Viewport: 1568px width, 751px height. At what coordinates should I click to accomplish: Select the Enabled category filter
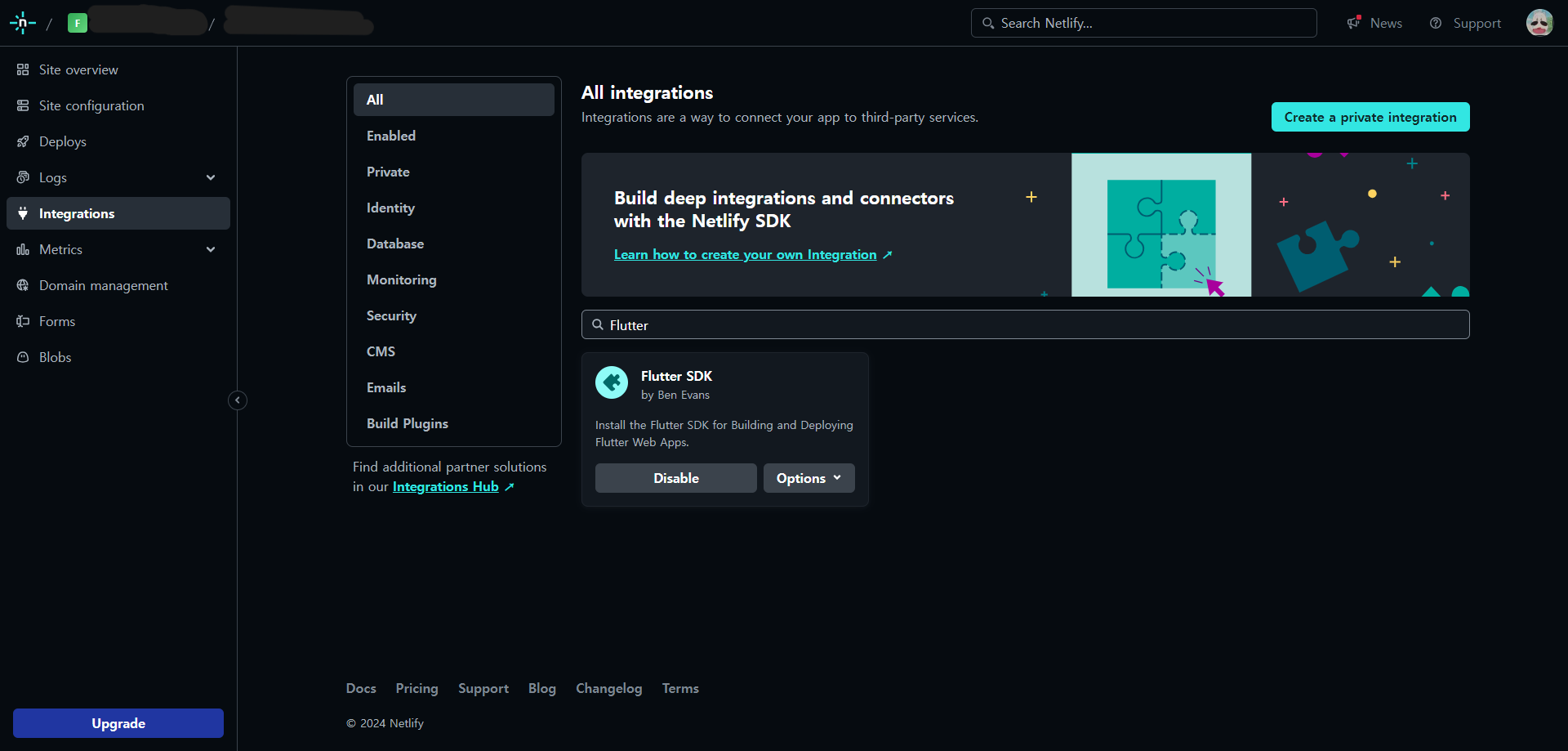pos(454,136)
